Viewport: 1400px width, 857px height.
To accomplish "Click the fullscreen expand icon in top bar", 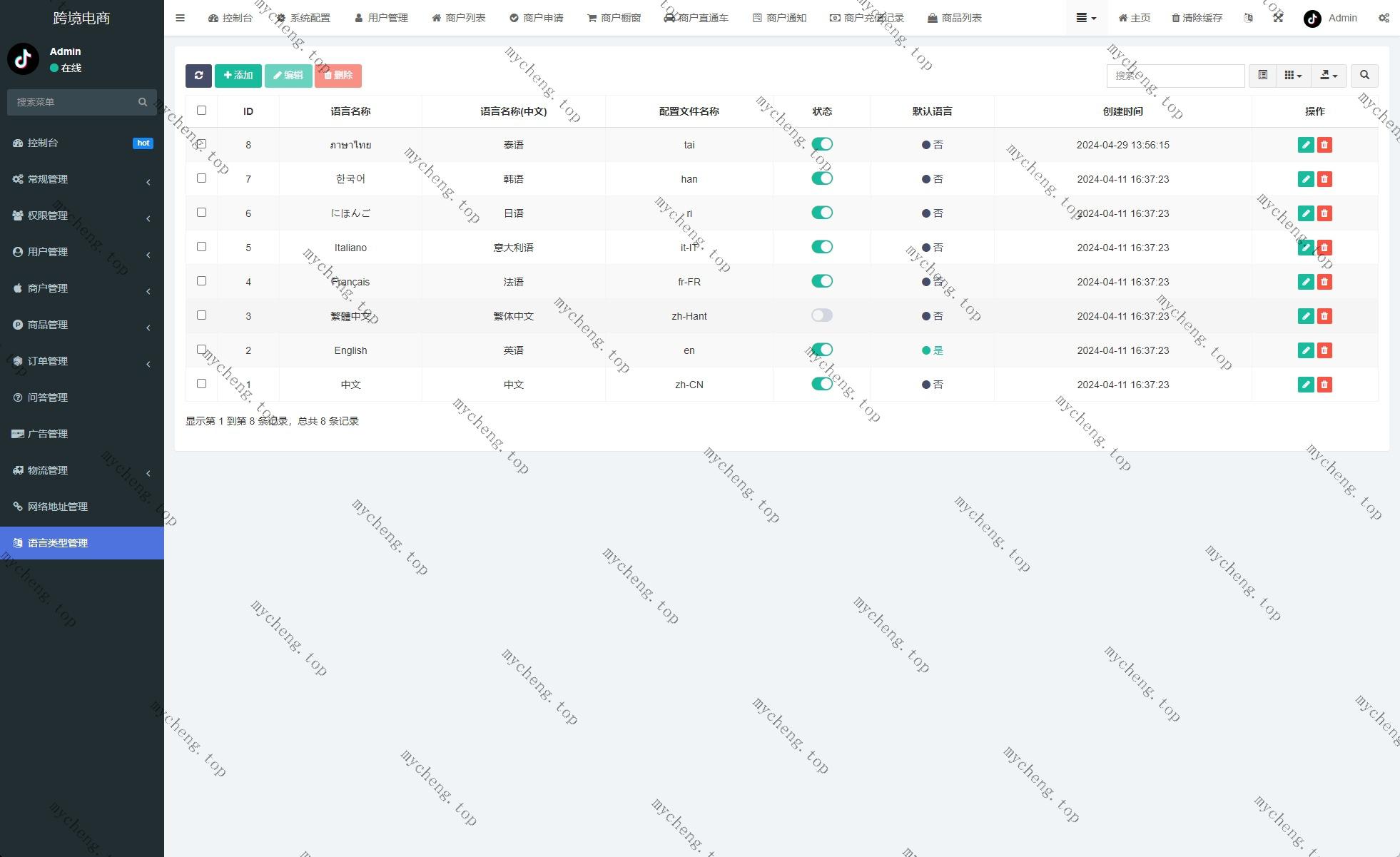I will pos(1278,18).
